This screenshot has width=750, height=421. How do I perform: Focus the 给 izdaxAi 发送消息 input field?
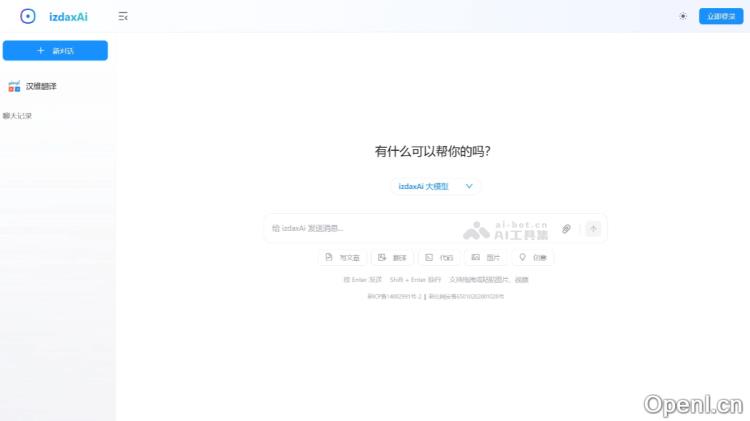coord(360,229)
